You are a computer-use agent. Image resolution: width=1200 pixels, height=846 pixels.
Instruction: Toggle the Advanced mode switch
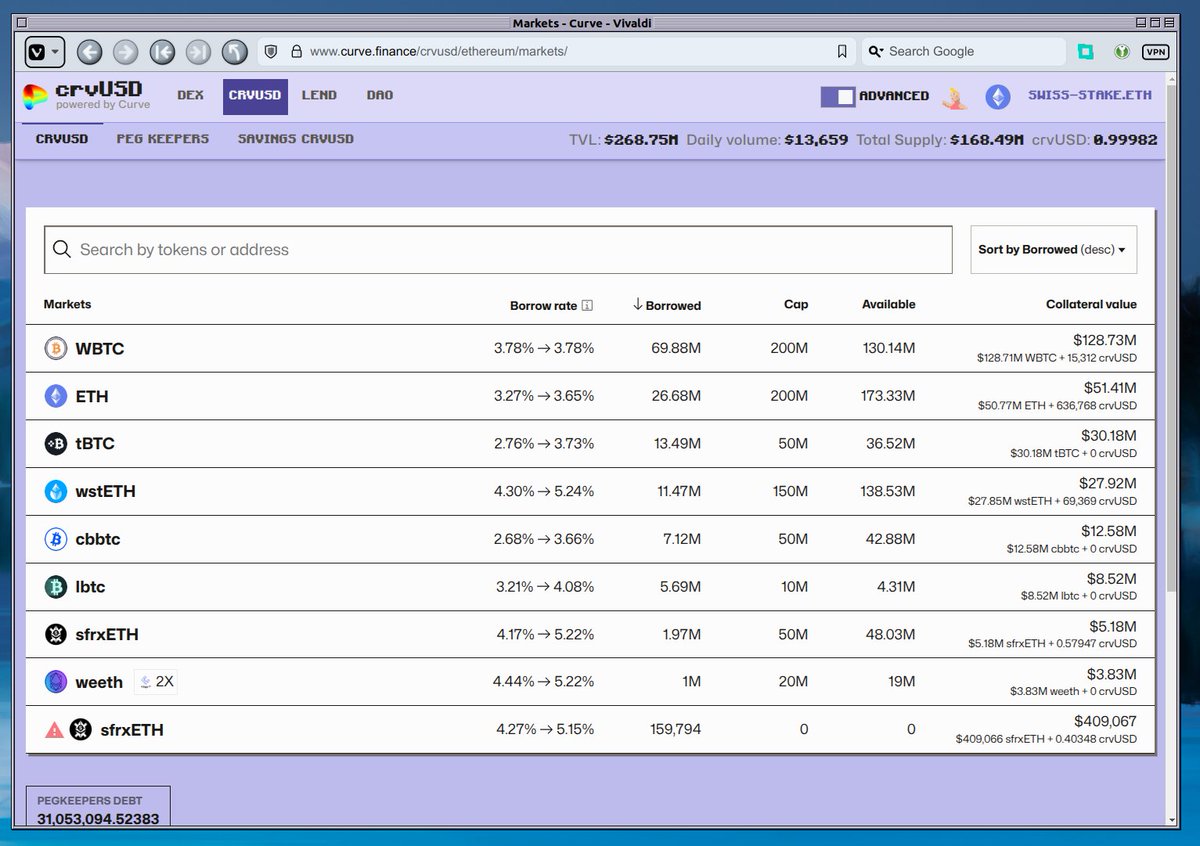coord(838,96)
